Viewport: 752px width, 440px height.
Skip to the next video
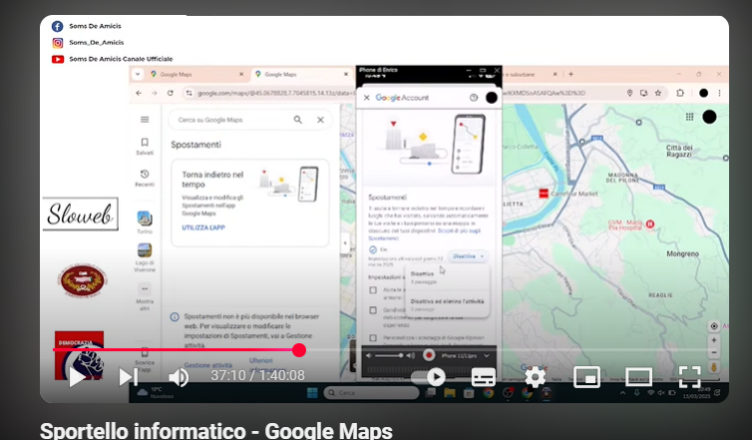129,377
